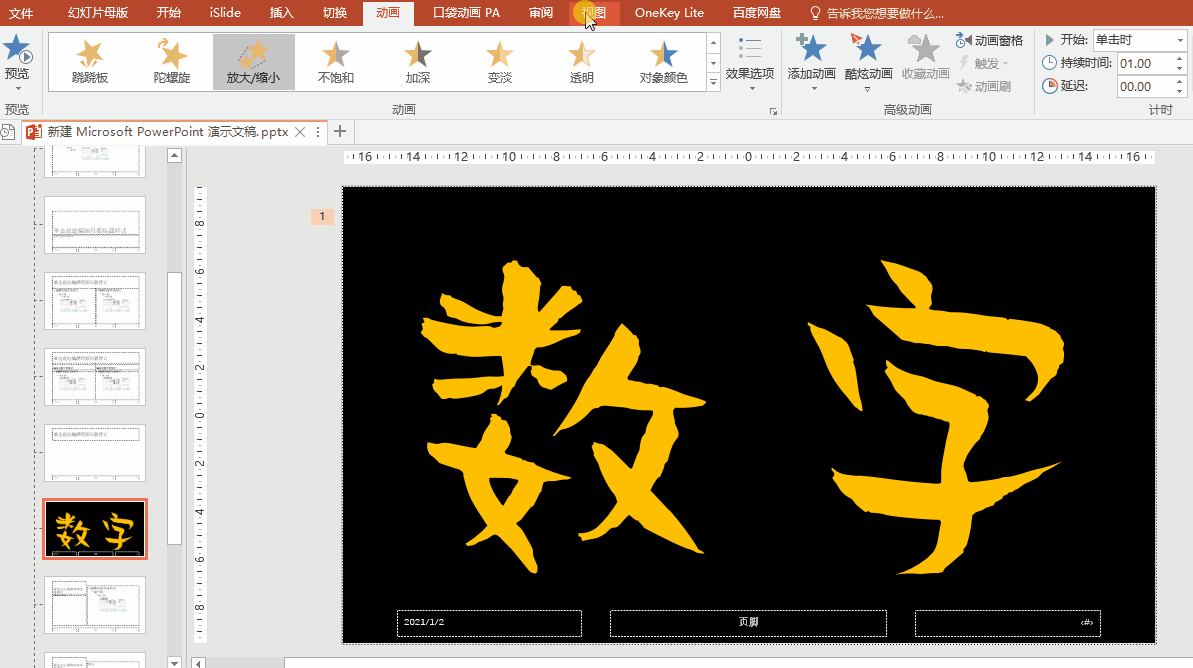Select the 加深 (Darken) animation

pyautogui.click(x=417, y=62)
